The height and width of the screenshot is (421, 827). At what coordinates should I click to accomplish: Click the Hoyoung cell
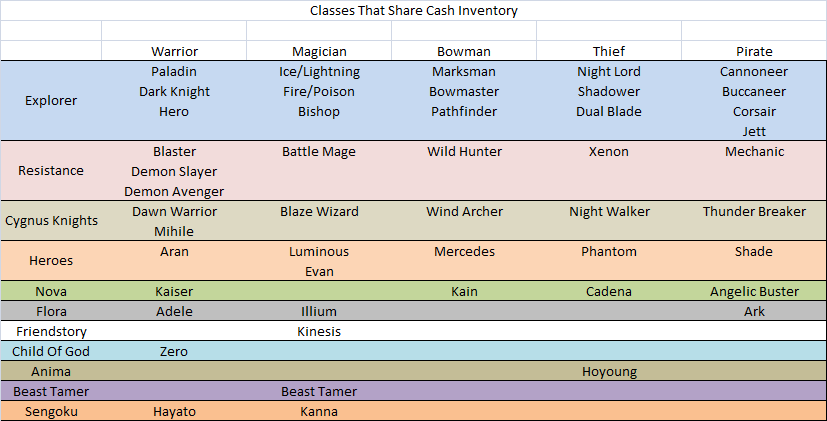coord(609,371)
